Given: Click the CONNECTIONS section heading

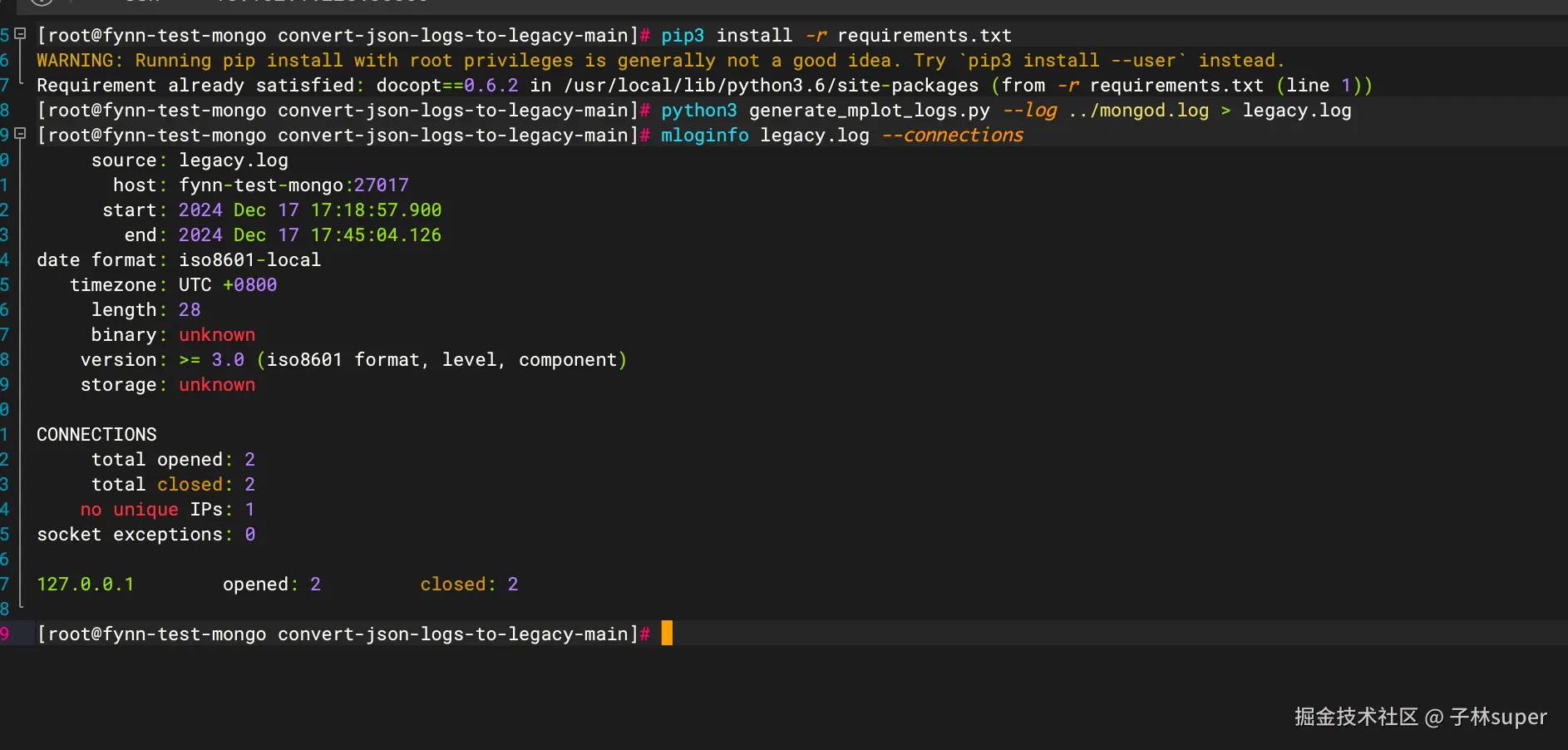Looking at the screenshot, I should 96,435.
